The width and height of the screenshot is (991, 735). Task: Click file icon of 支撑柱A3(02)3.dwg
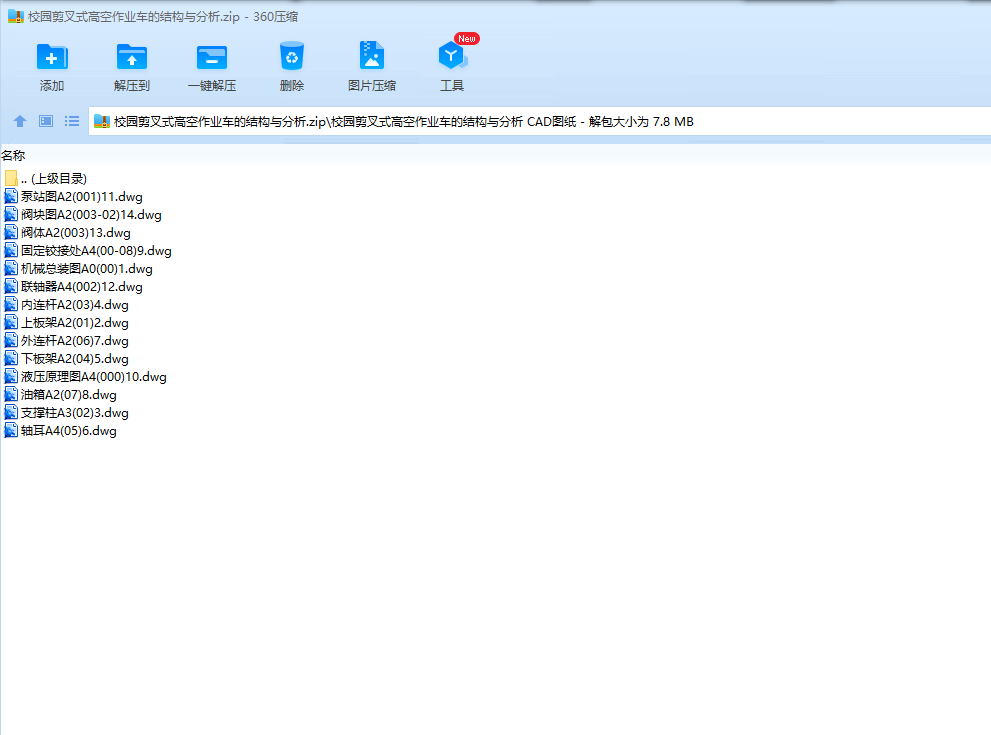pos(11,413)
